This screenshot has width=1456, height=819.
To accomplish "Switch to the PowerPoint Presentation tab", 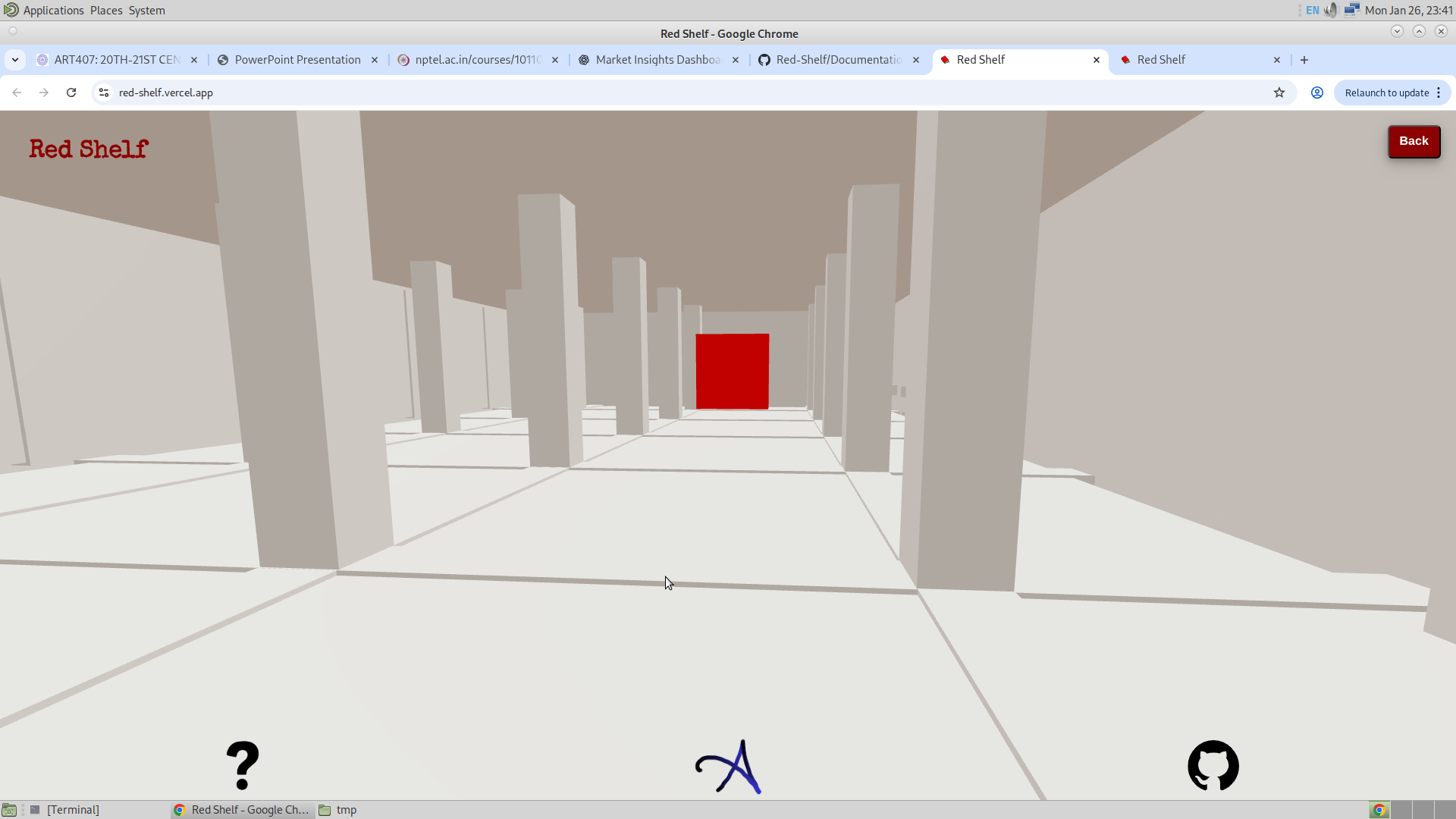I will point(297,60).
